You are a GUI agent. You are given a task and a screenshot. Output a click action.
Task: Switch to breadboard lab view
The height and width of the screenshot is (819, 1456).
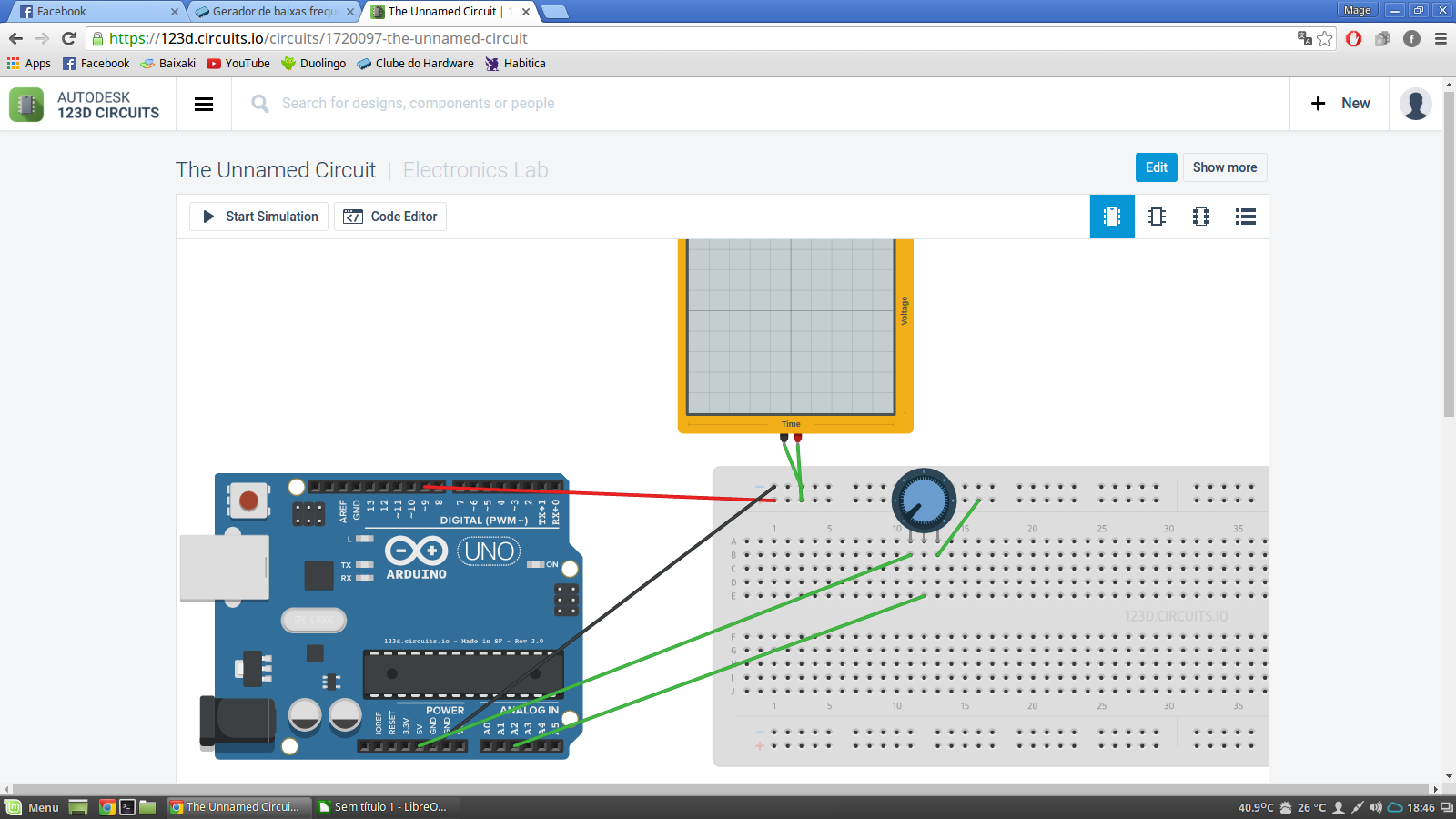[1112, 217]
